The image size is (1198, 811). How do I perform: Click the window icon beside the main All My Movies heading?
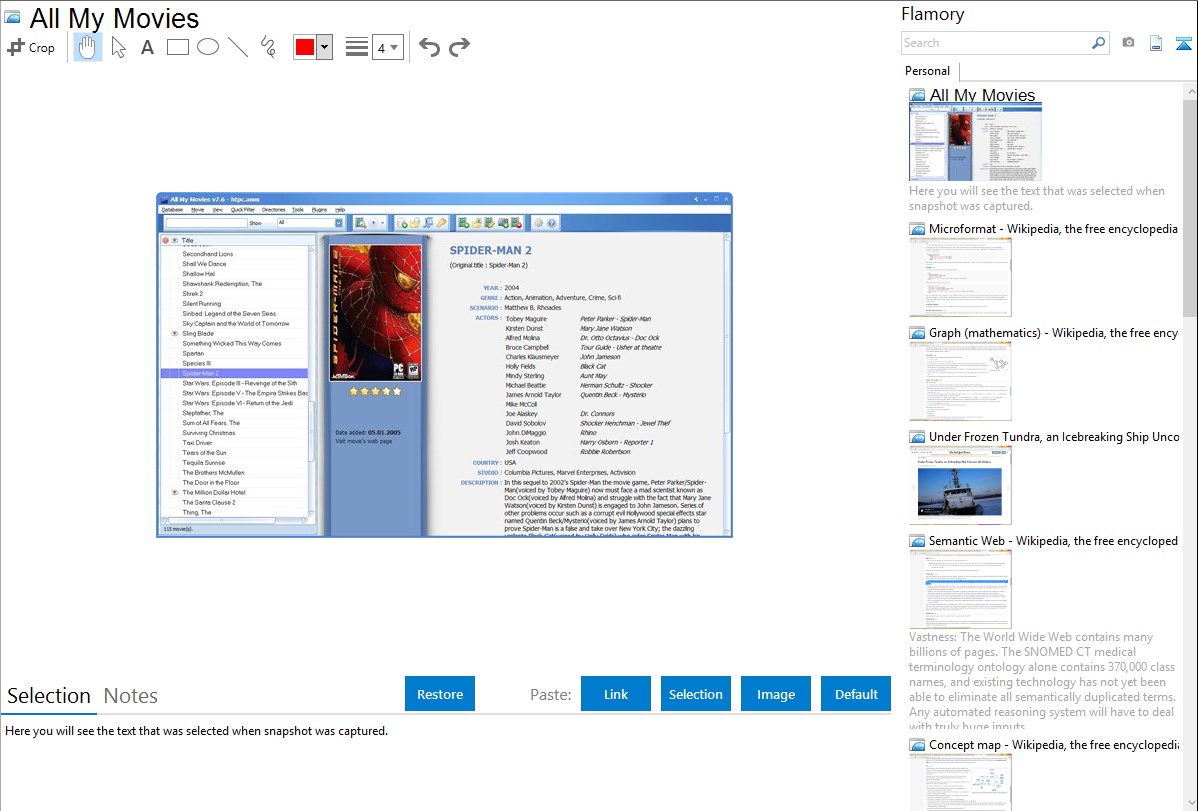12,17
